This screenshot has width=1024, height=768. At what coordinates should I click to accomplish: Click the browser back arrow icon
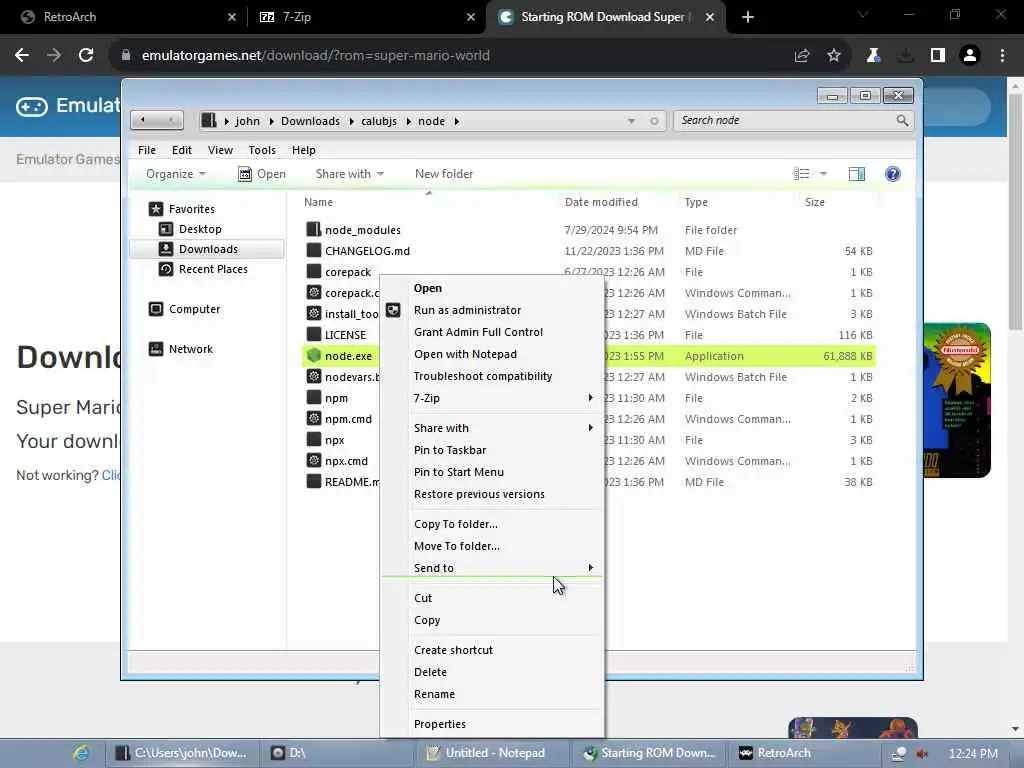[x=22, y=56]
